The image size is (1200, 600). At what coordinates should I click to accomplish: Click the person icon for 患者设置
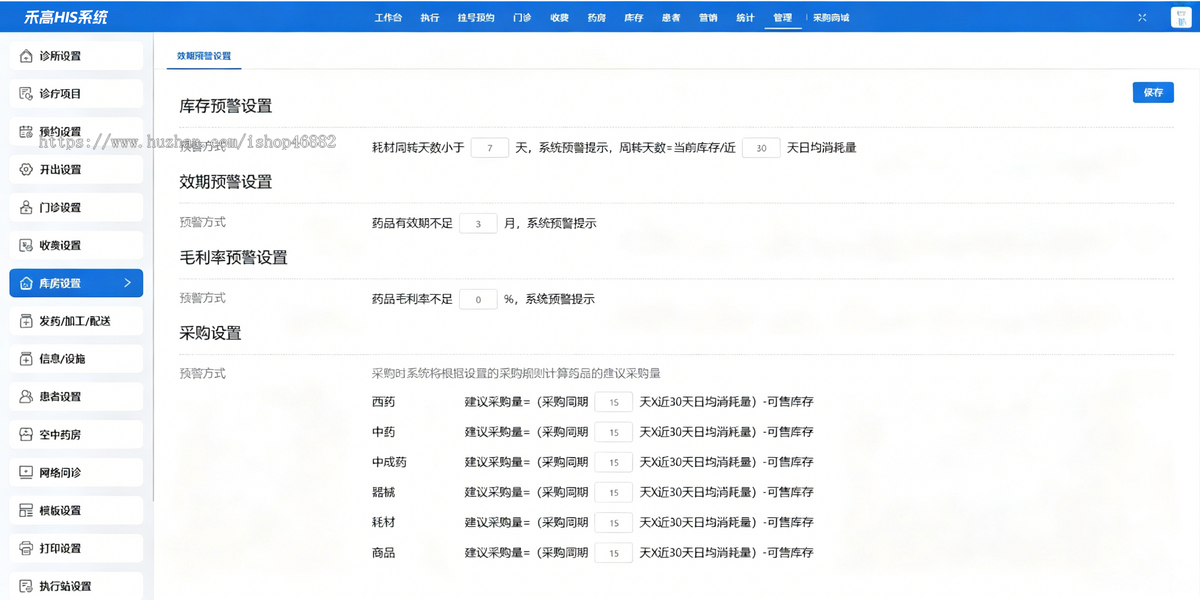tap(26, 397)
